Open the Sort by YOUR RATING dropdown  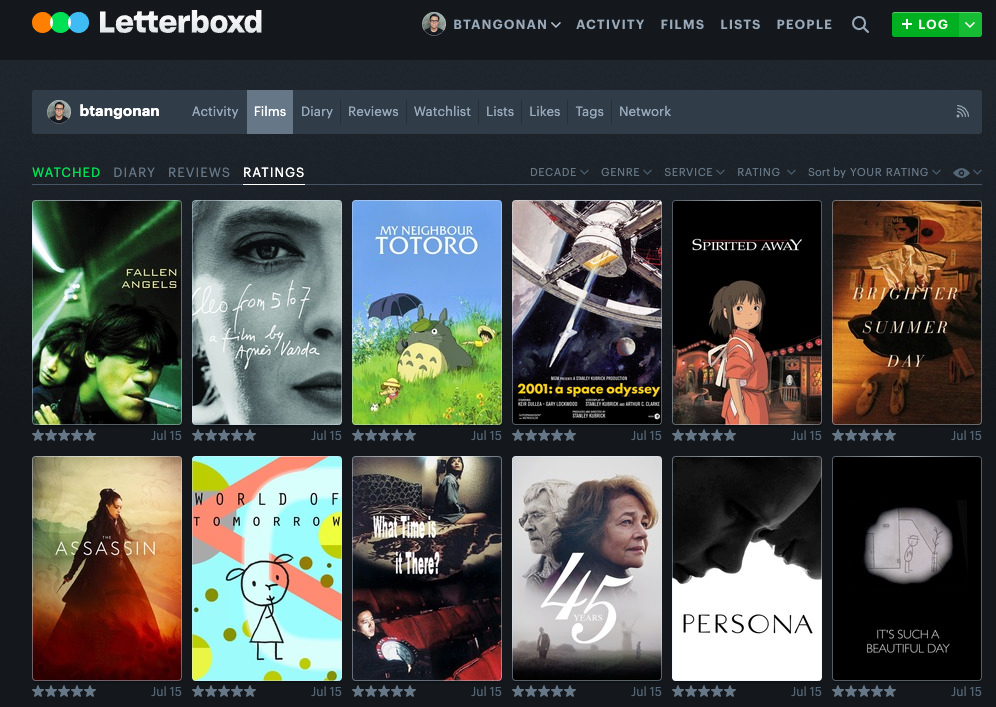click(874, 172)
